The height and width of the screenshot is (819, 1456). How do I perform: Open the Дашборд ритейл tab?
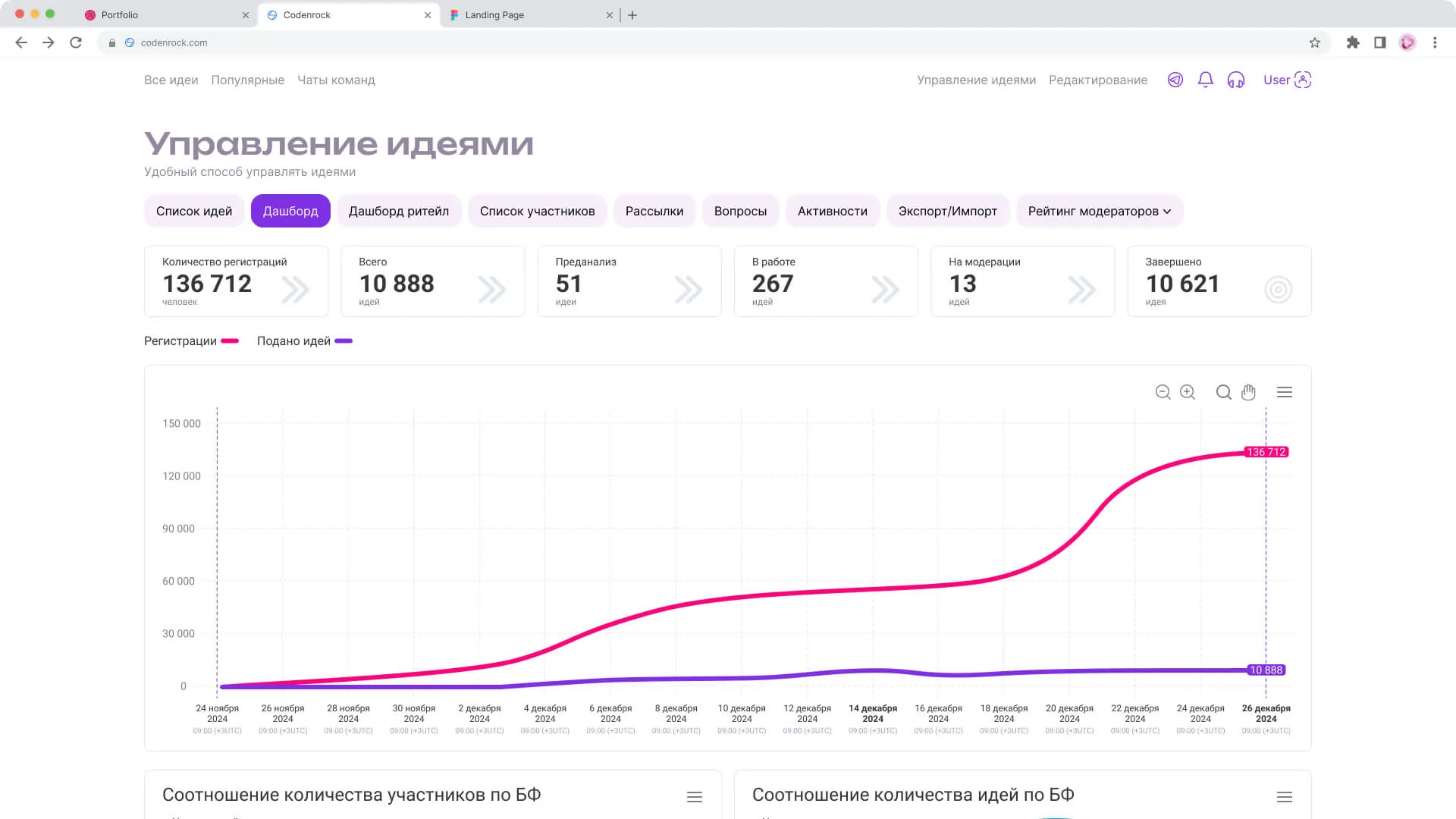click(x=399, y=211)
